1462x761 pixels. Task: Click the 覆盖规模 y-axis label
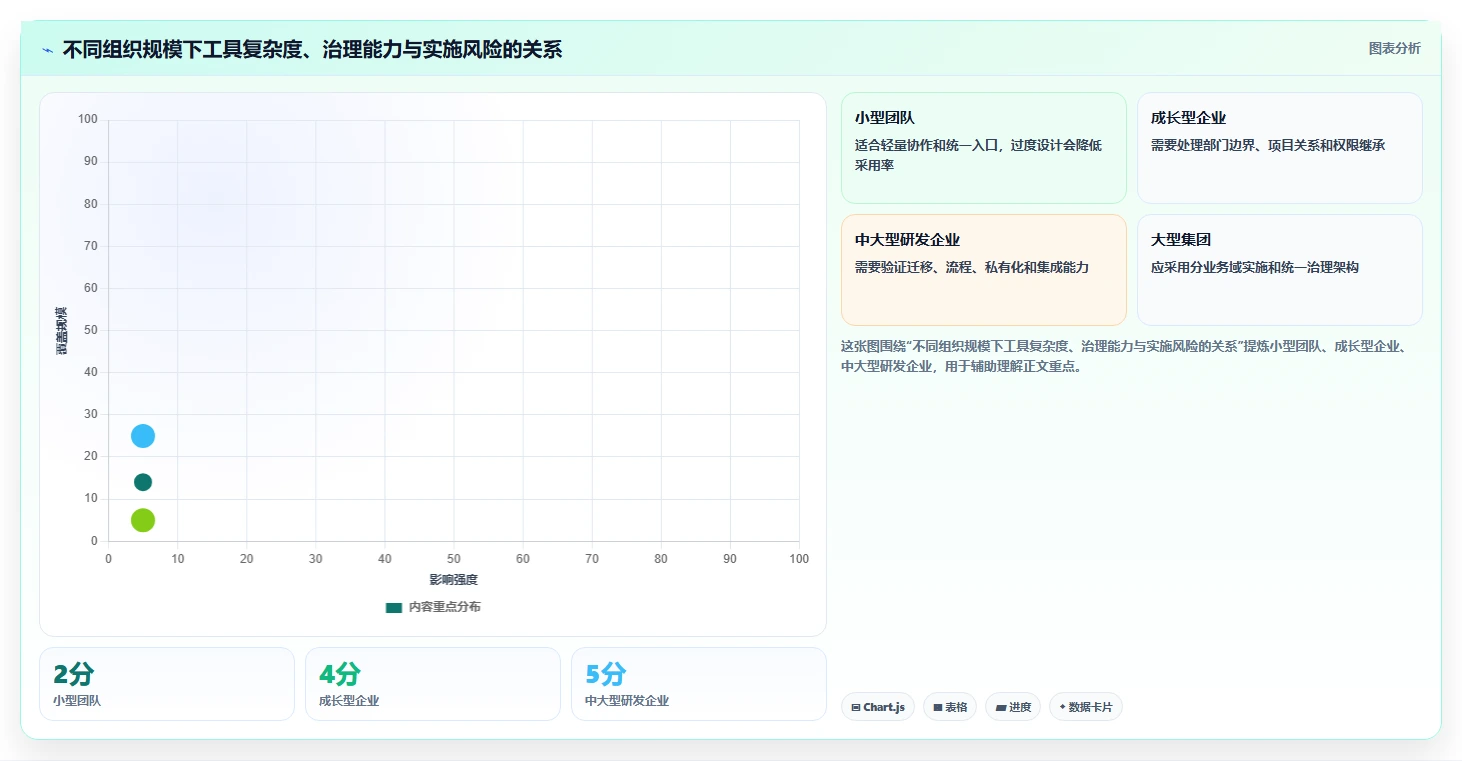(x=62, y=331)
